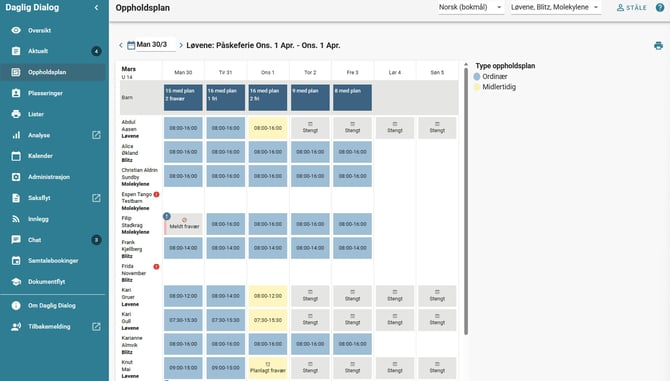Click the external link icon beside Analyse
Image resolution: width=670 pixels, height=381 pixels.
point(97,135)
